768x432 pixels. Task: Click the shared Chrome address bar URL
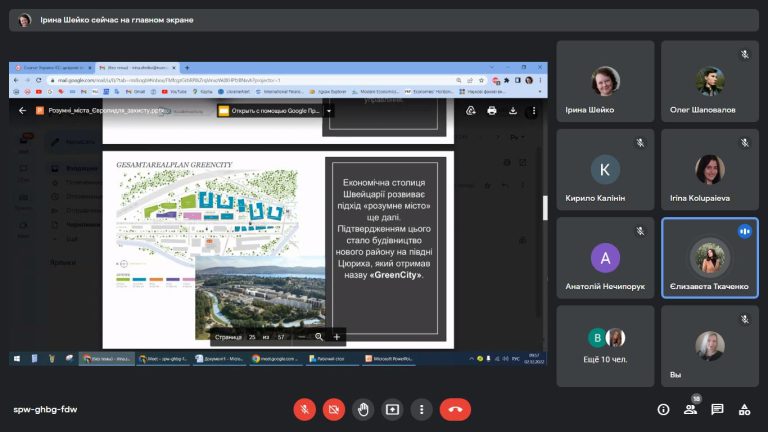coord(169,80)
